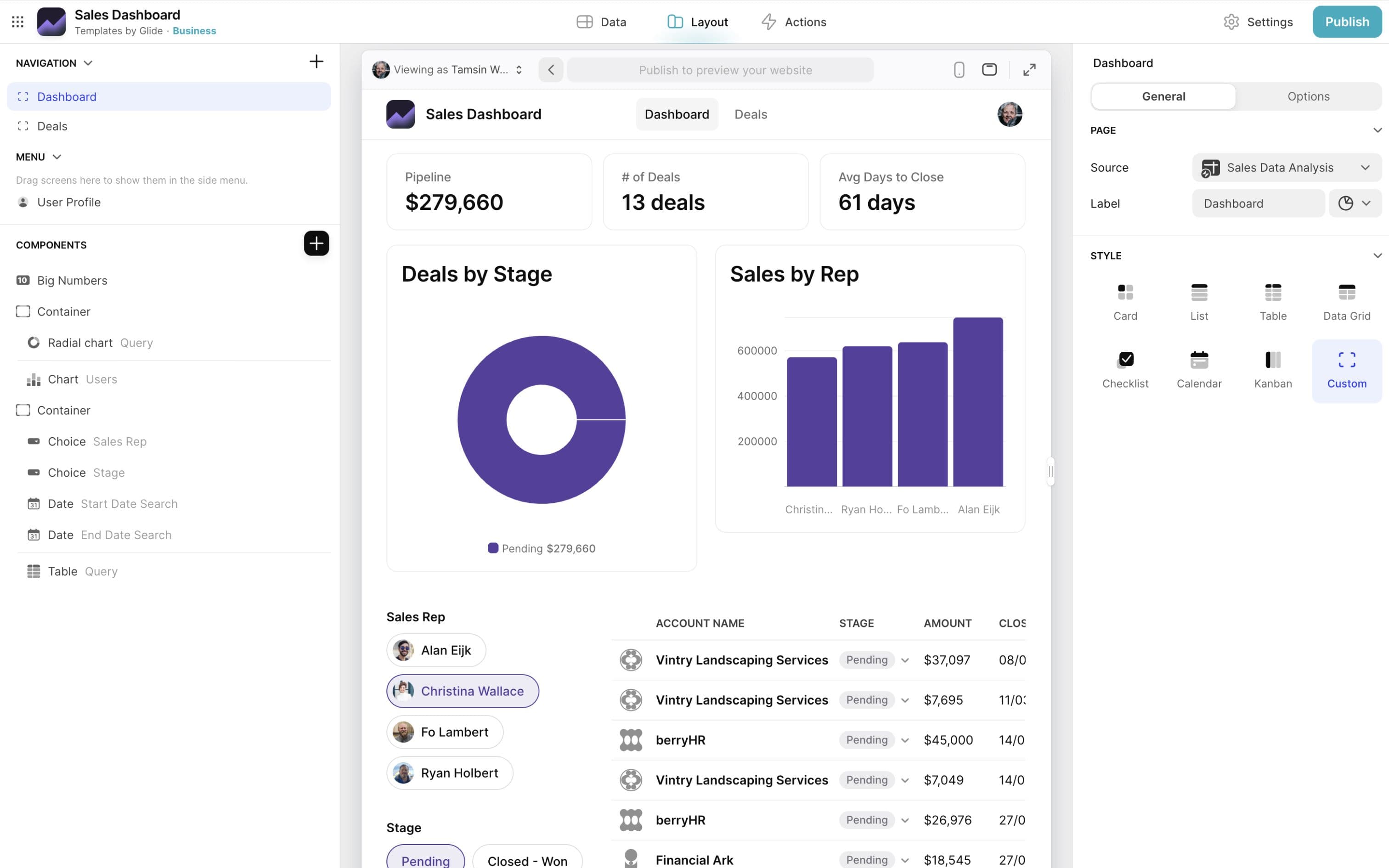The width and height of the screenshot is (1389, 868).
Task: Open the Options tab in the Dashboard panel
Action: (1309, 96)
